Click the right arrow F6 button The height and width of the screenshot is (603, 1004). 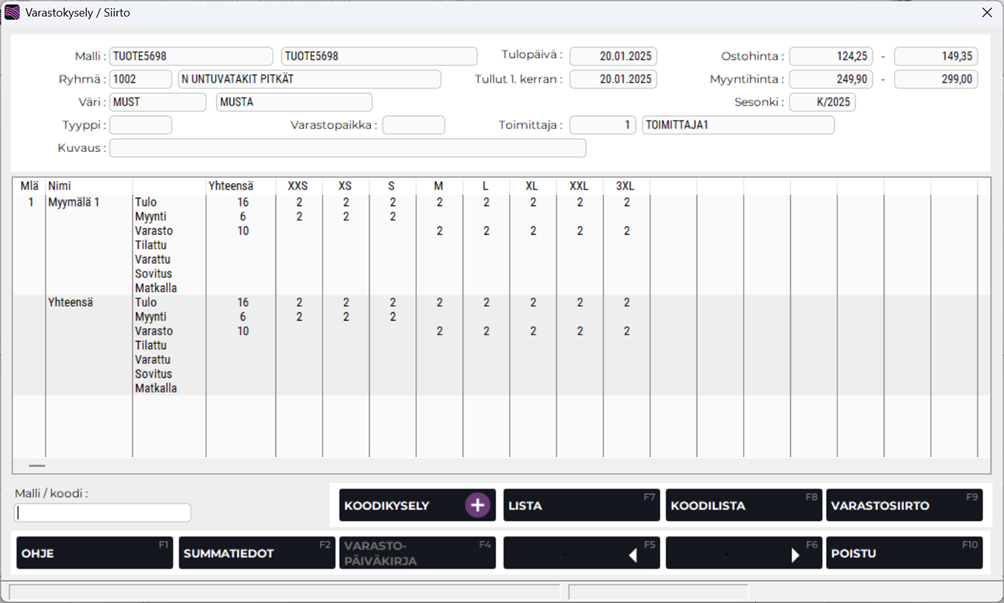click(744, 553)
